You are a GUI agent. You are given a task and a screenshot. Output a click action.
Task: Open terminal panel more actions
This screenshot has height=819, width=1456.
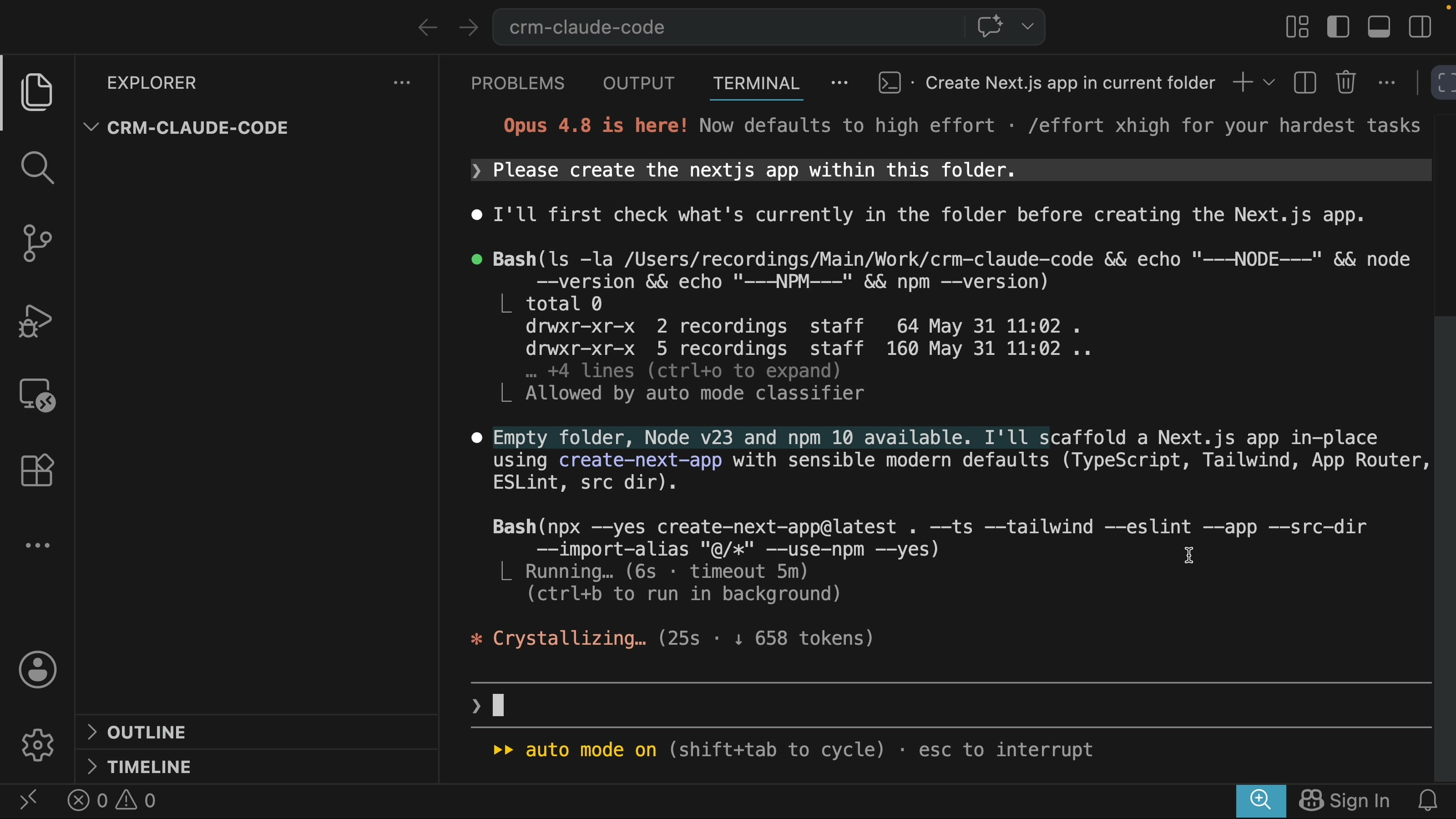click(x=1386, y=82)
